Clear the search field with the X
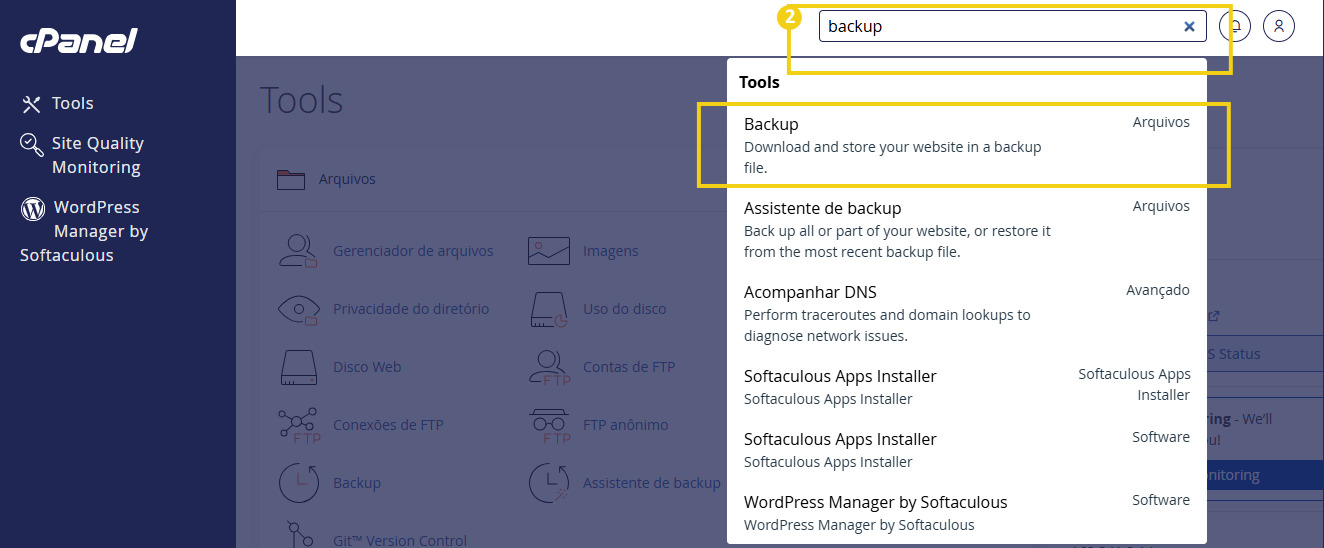This screenshot has height=548, width=1324. pyautogui.click(x=1189, y=27)
